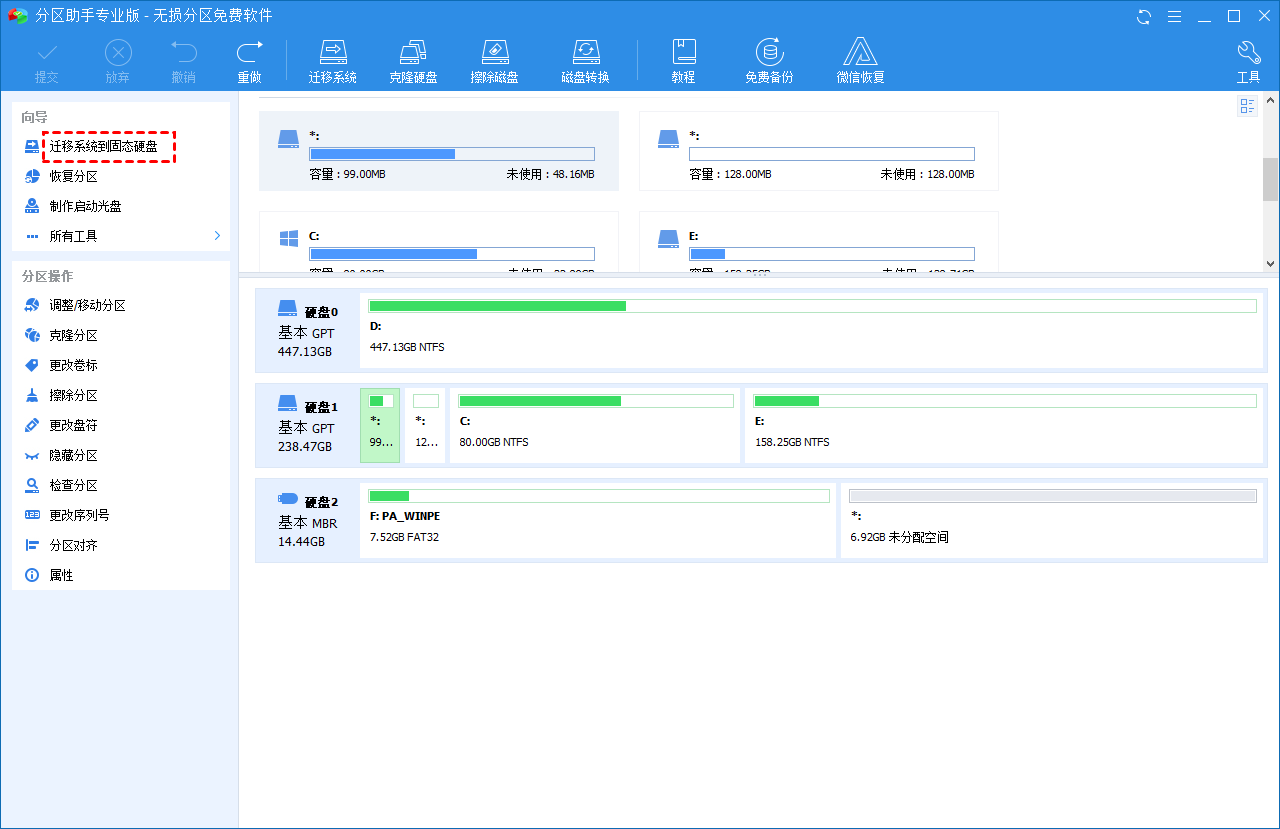This screenshot has height=829, width=1280.
Task: Open the 克隆硬盘 clone disk tool
Action: [x=413, y=62]
